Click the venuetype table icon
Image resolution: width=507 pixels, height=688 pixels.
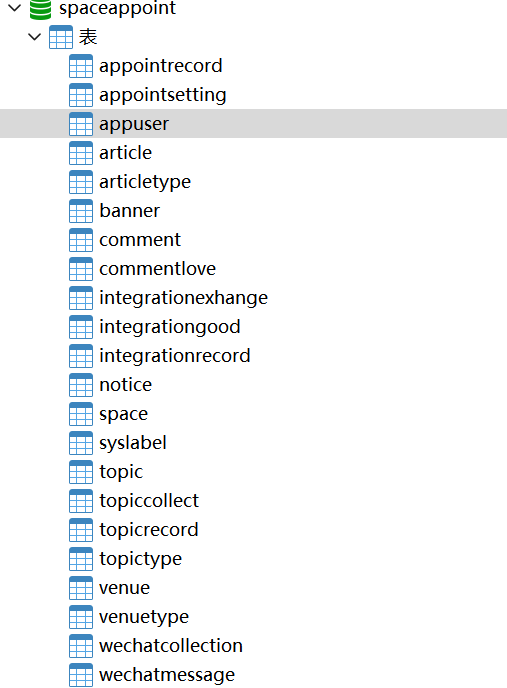[x=81, y=616]
